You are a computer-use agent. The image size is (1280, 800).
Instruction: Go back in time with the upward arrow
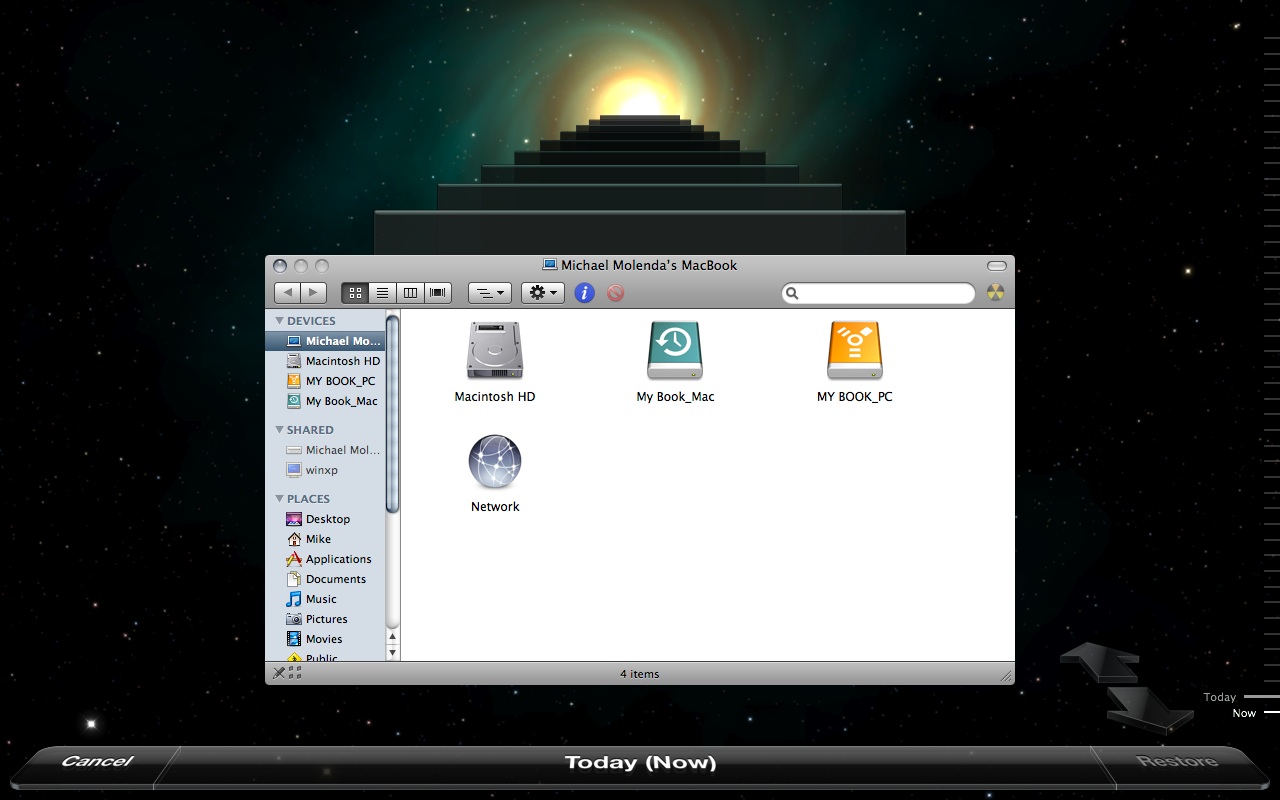[x=1100, y=662]
